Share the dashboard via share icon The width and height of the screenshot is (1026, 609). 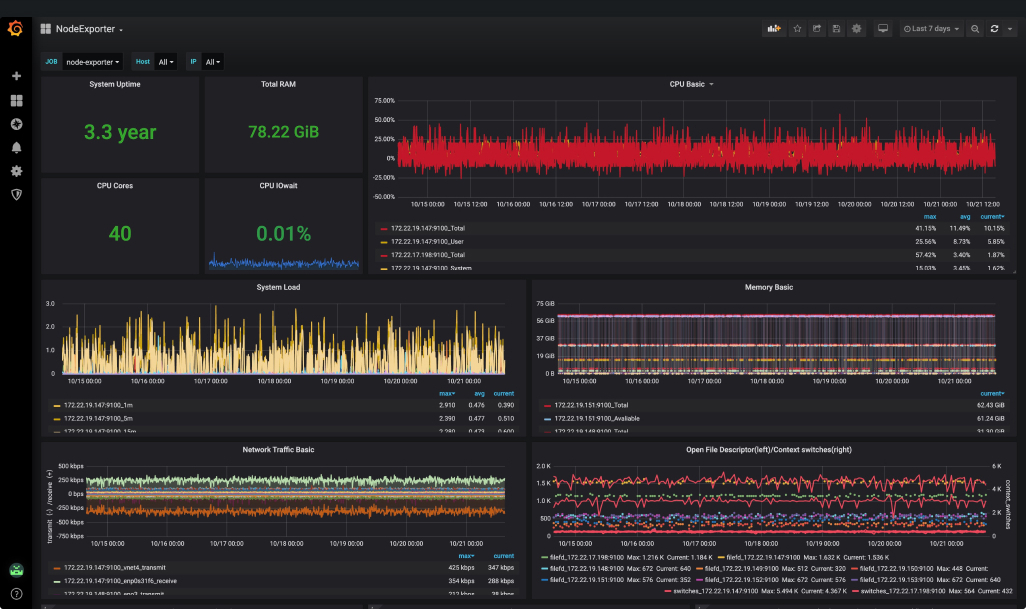(817, 29)
